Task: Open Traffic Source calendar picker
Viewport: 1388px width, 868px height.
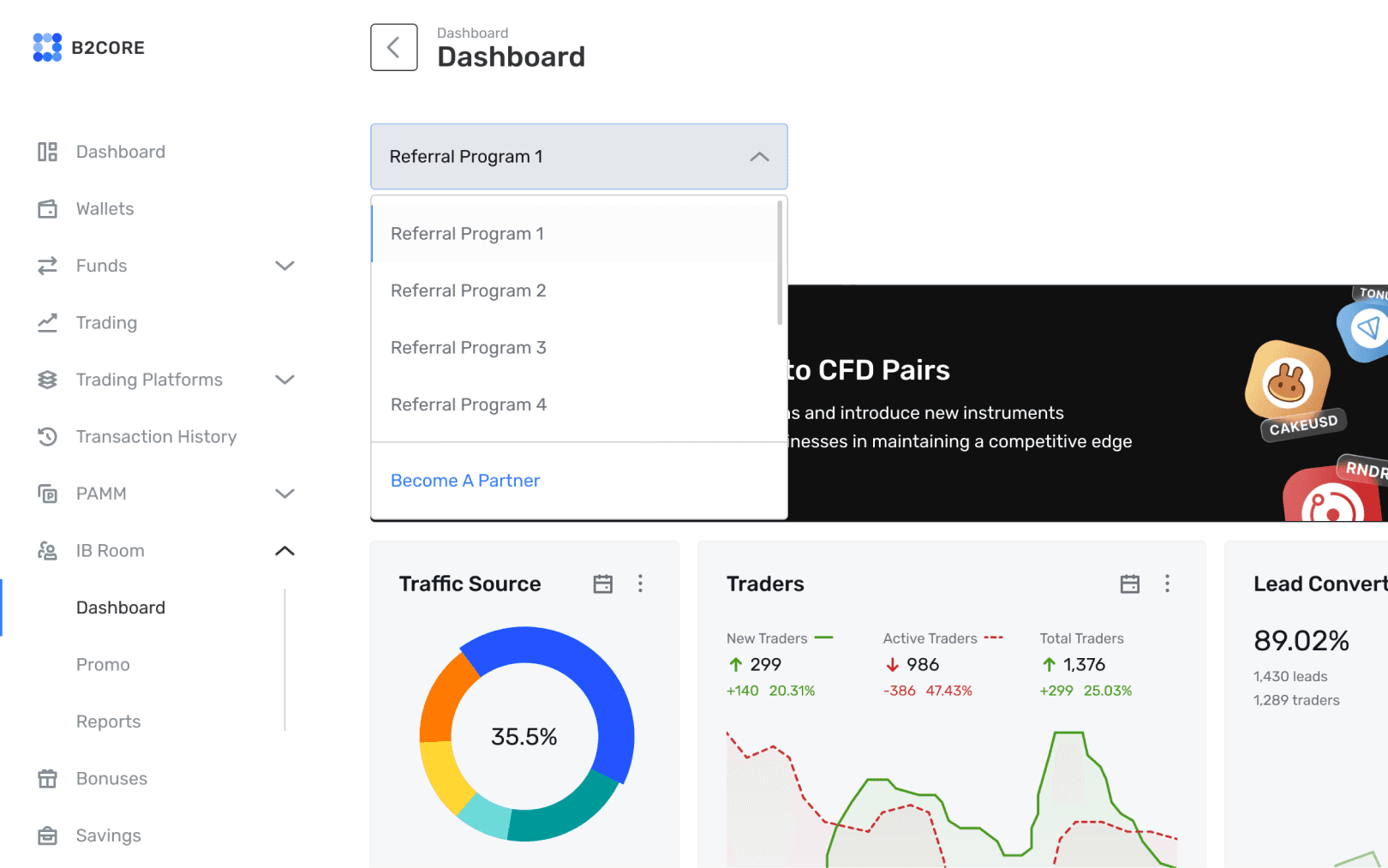Action: tap(603, 584)
